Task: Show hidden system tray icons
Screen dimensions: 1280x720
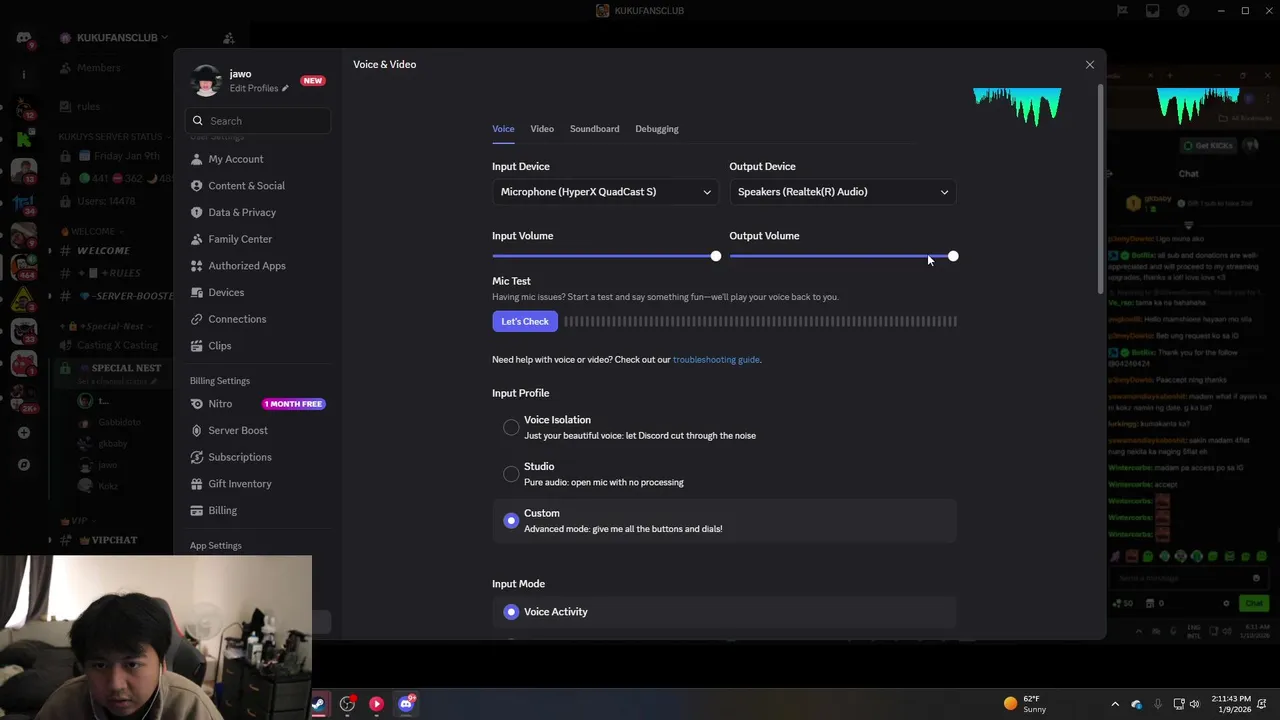Action: coord(1115,704)
